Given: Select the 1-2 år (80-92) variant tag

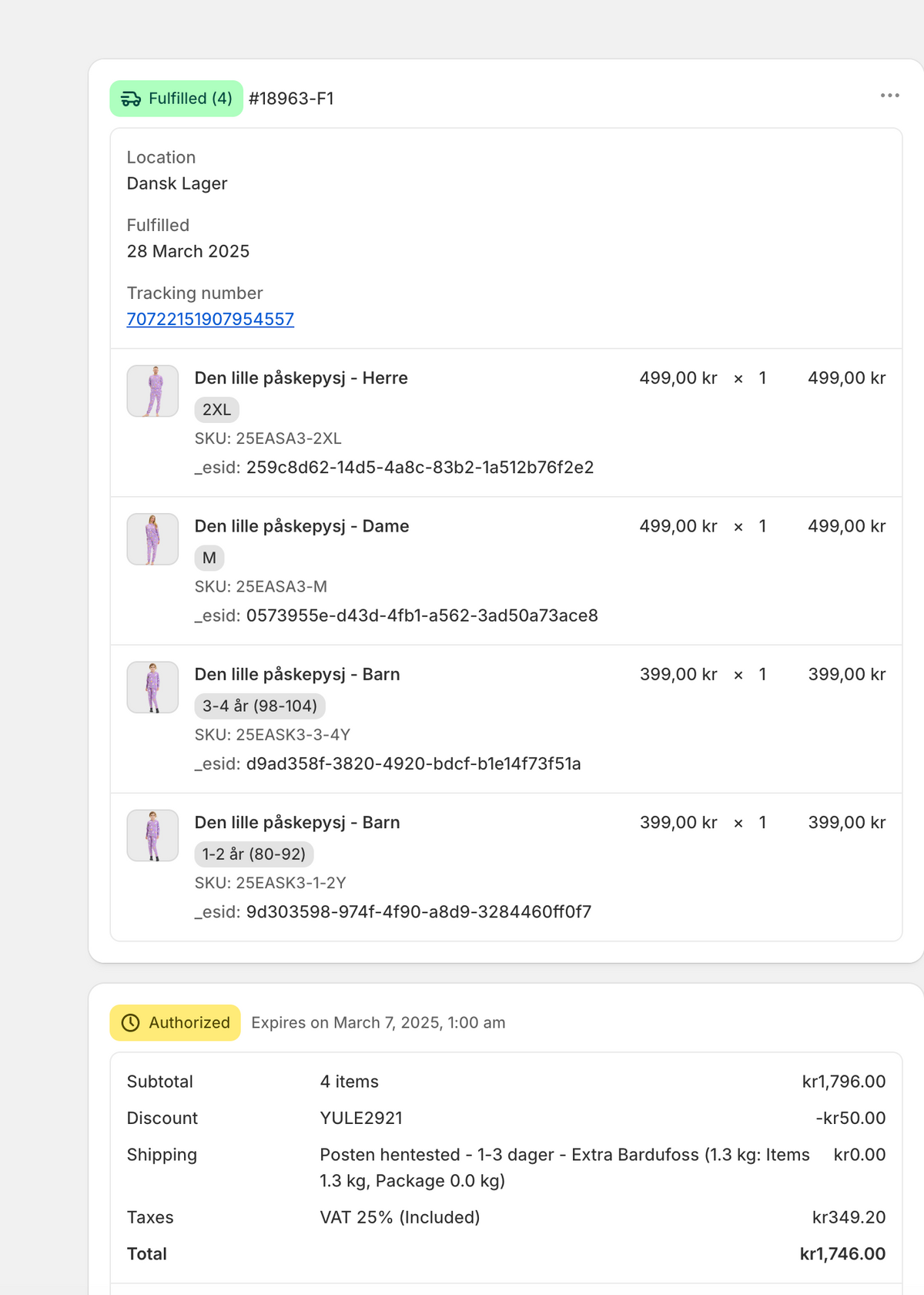Looking at the screenshot, I should (x=254, y=854).
